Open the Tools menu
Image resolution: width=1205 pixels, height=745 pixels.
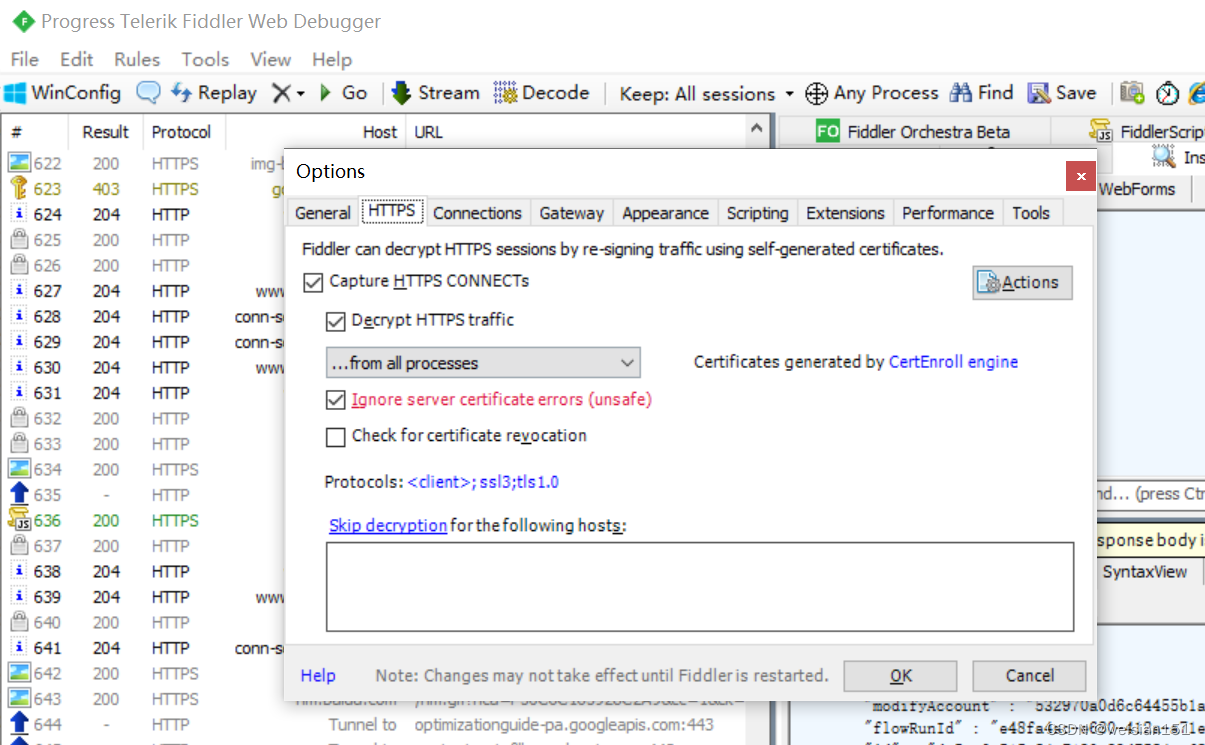click(205, 59)
